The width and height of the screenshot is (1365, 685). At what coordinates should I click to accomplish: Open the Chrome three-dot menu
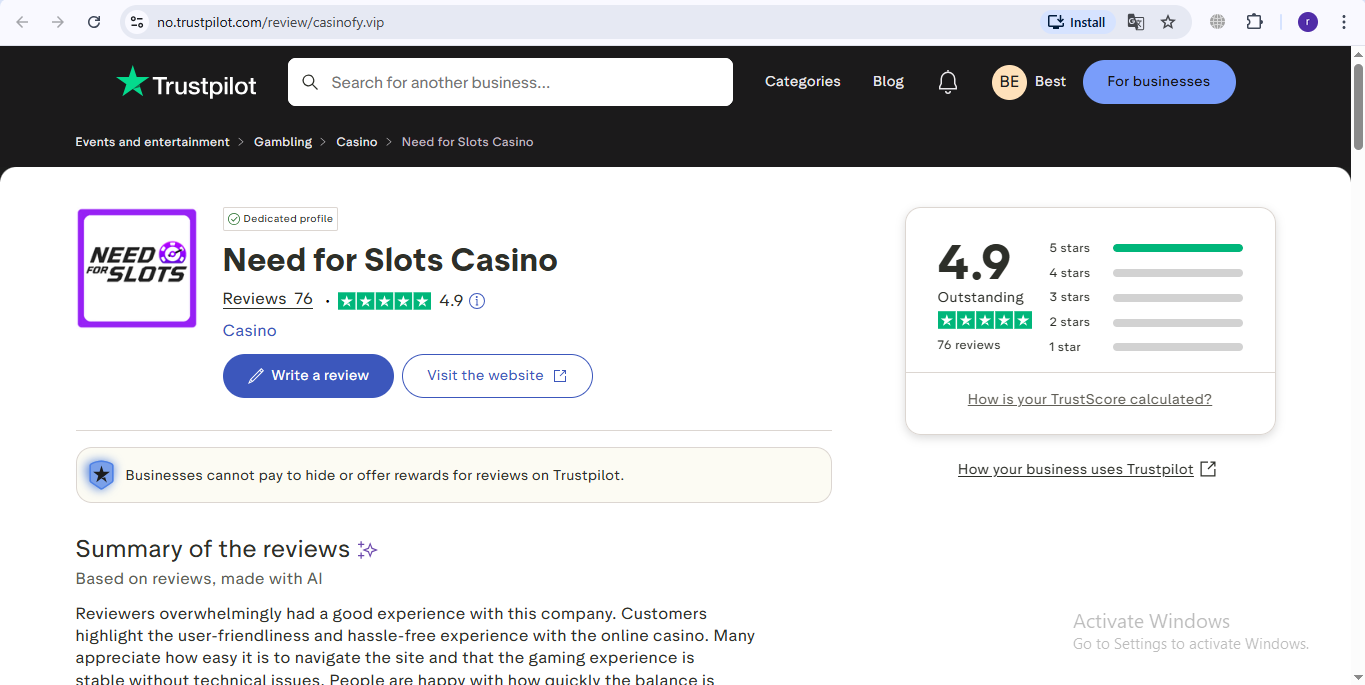(1344, 22)
